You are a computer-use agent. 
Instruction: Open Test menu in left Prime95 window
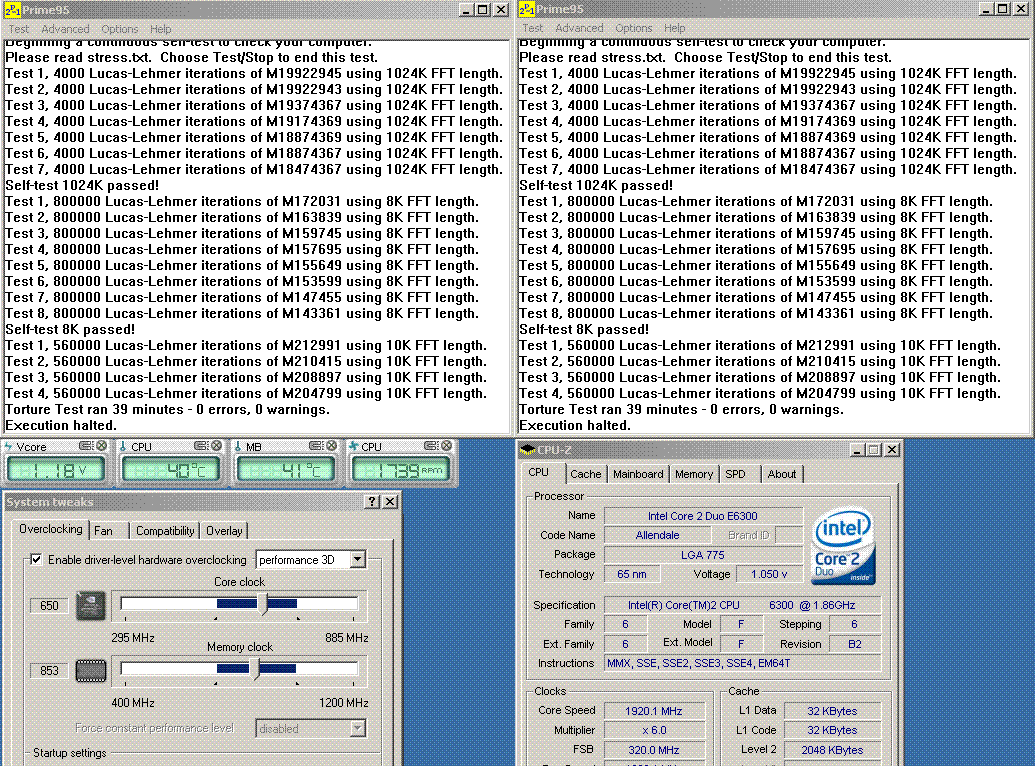click(x=18, y=29)
